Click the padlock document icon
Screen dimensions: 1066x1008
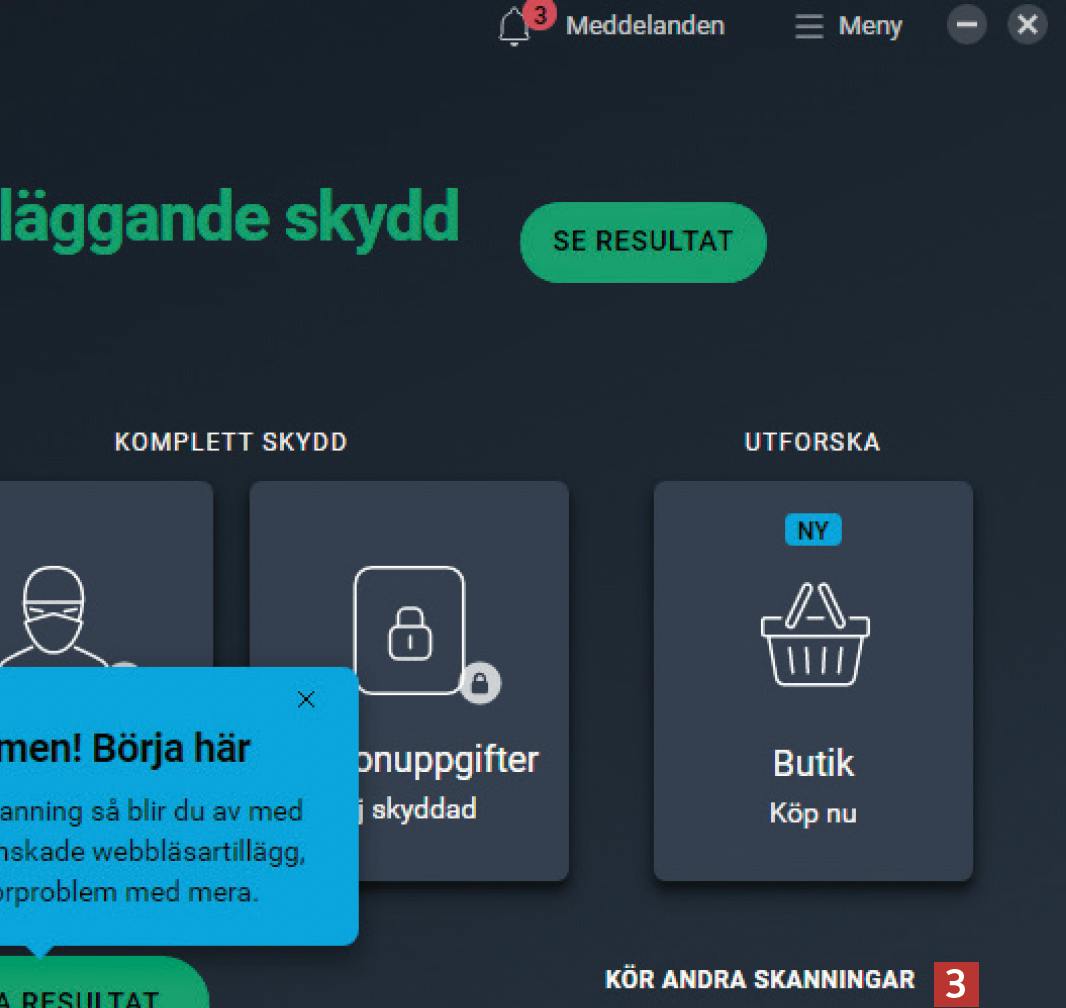tap(409, 630)
